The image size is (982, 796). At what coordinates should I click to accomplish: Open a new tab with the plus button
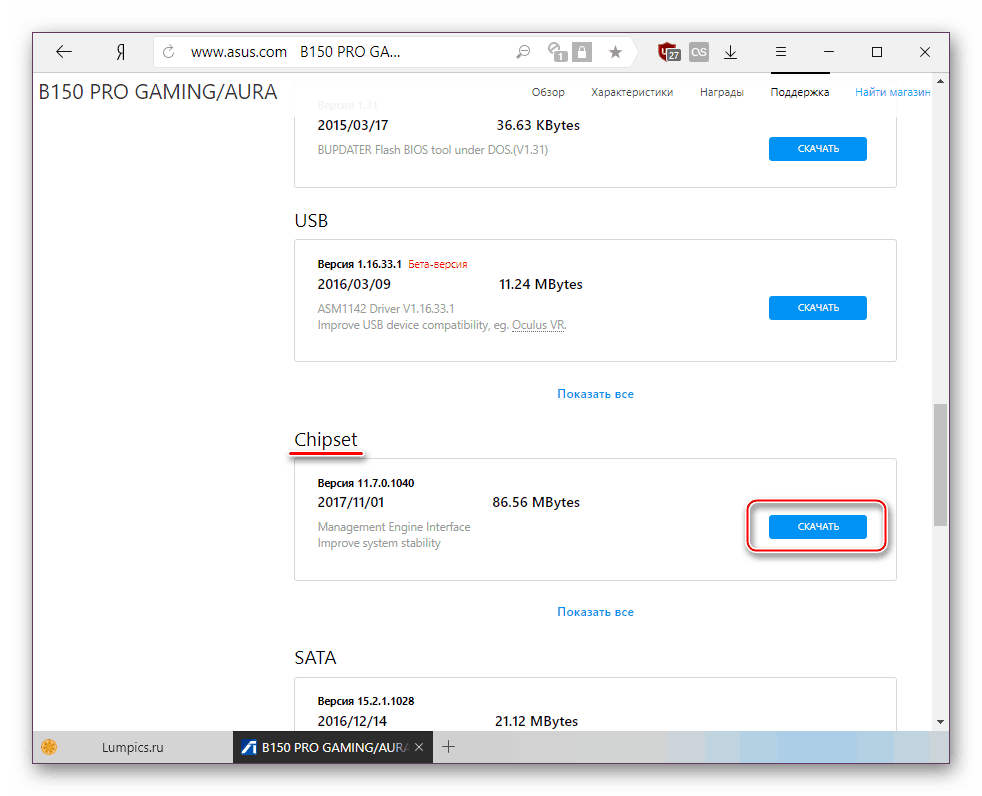[449, 747]
